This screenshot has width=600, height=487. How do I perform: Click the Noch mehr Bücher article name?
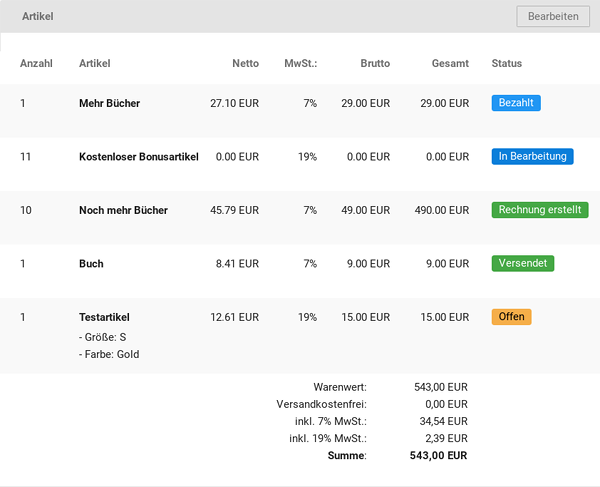123,210
